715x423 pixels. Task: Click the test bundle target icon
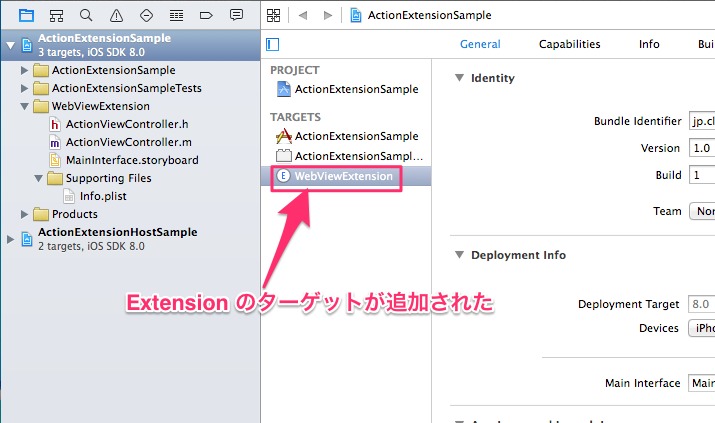pos(284,155)
